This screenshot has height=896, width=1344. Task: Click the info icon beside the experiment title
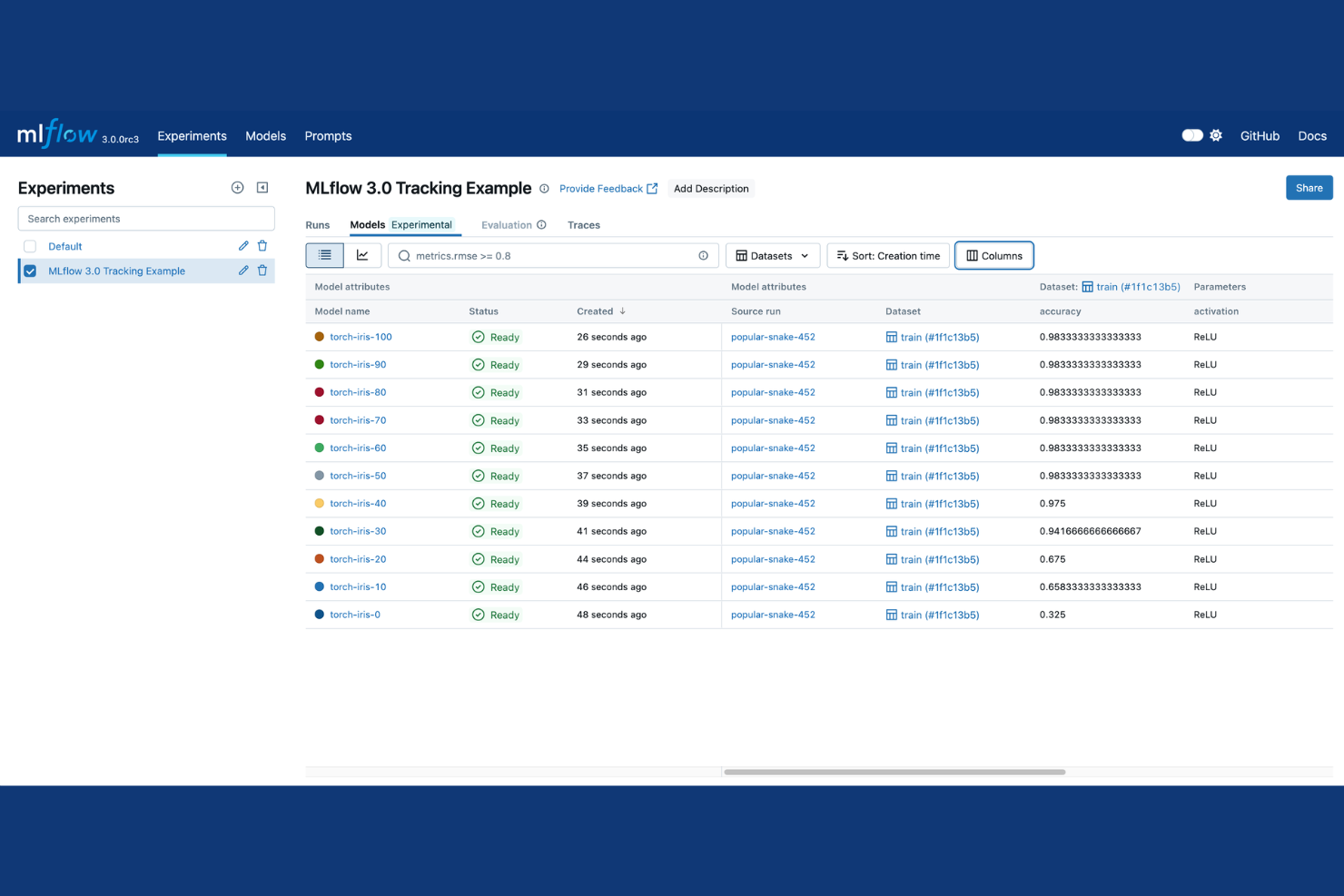(544, 189)
